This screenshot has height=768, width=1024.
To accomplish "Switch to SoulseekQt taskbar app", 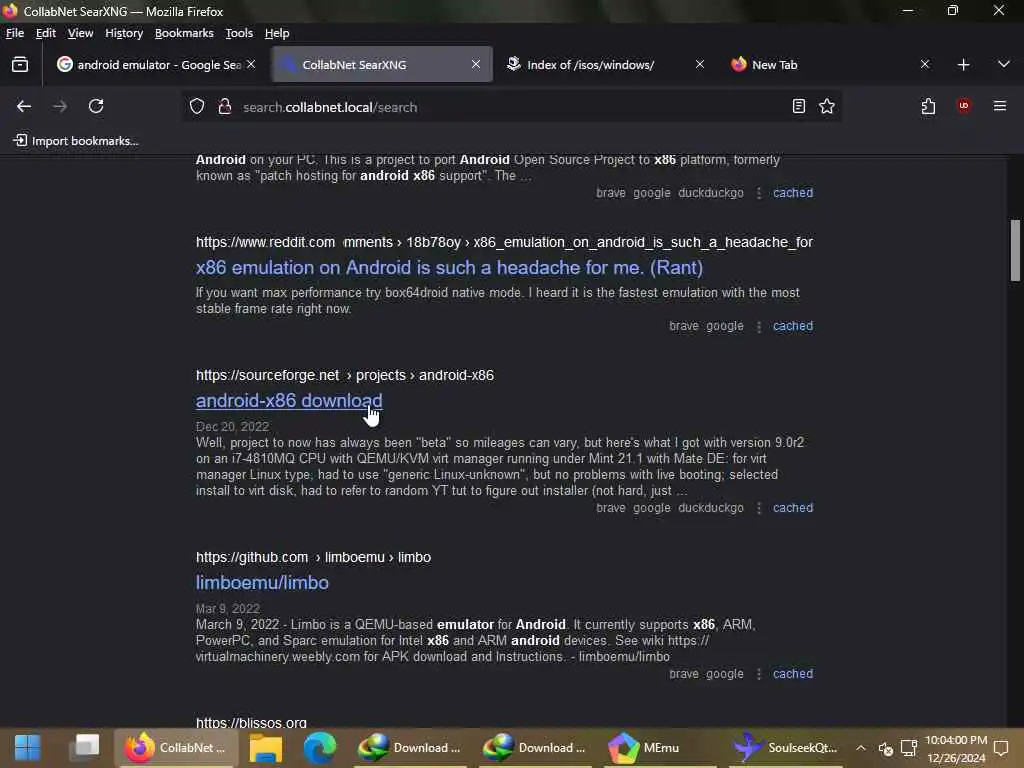I will [x=785, y=747].
